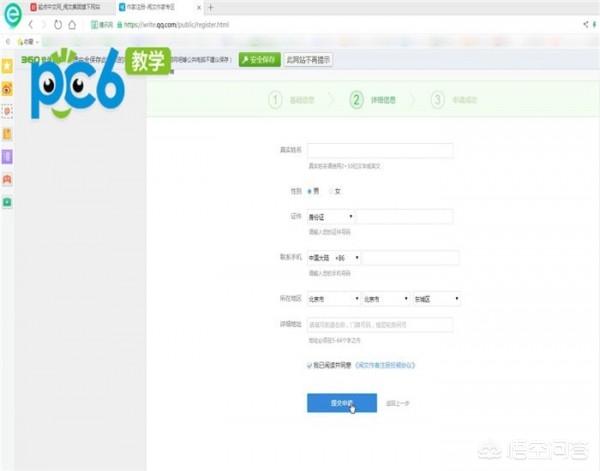Click the browser back arrow

[x=29, y=24]
